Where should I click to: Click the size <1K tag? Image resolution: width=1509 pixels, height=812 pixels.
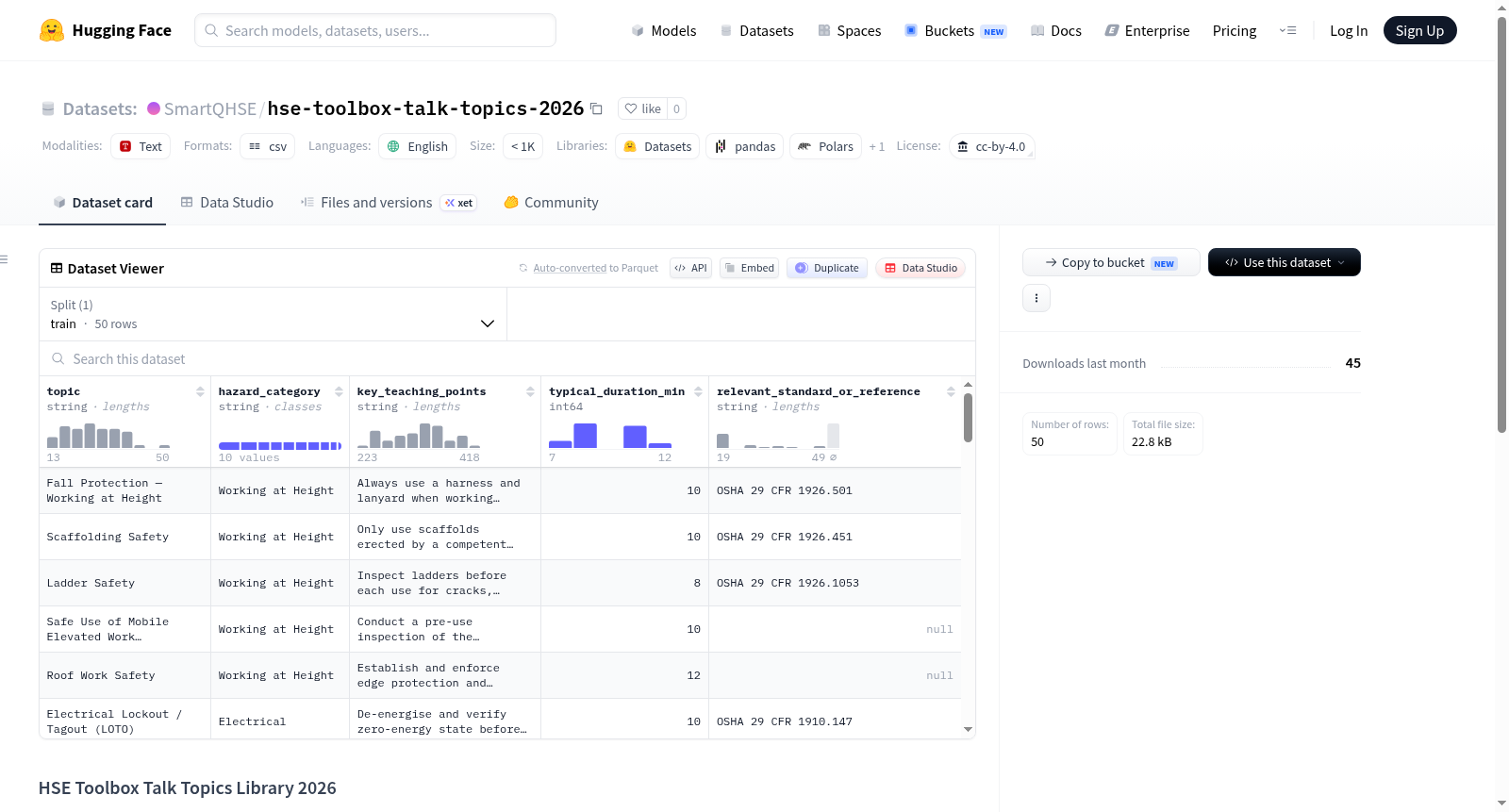522,146
